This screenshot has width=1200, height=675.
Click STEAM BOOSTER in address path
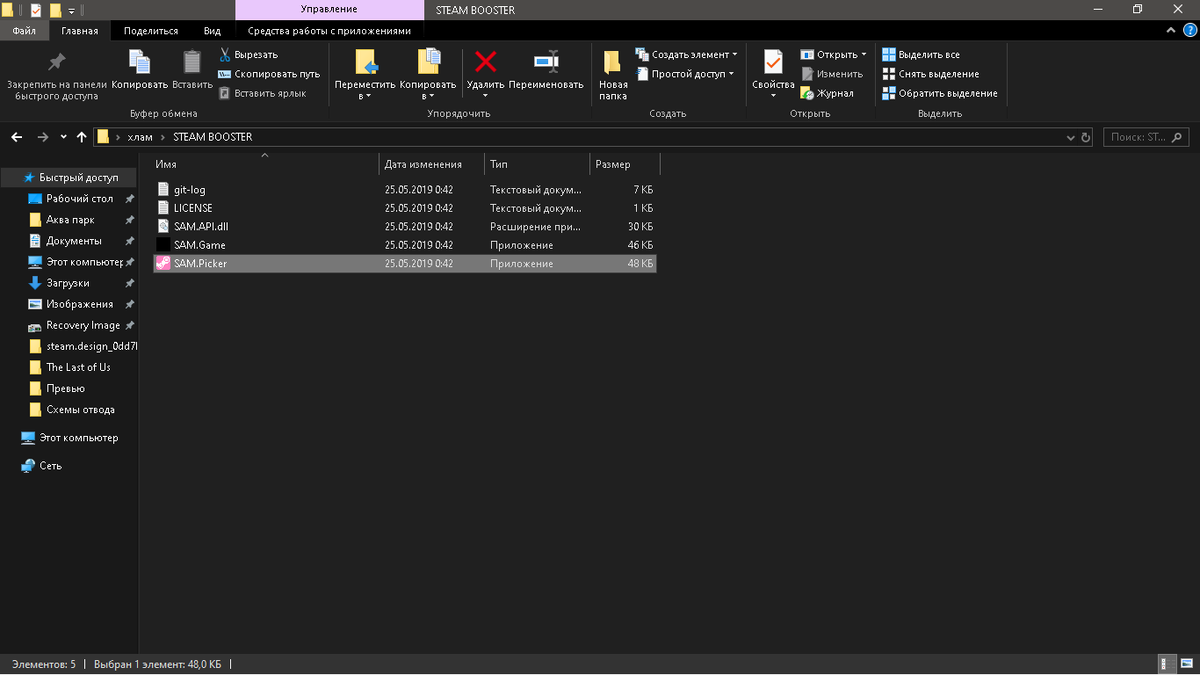[x=212, y=137]
